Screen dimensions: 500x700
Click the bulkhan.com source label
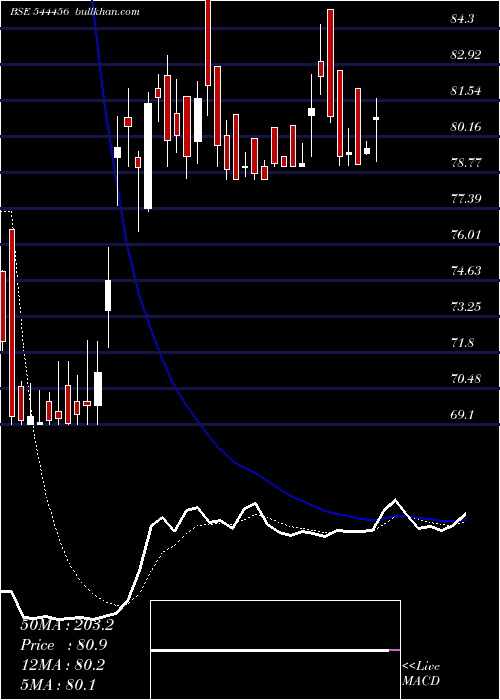(106, 12)
